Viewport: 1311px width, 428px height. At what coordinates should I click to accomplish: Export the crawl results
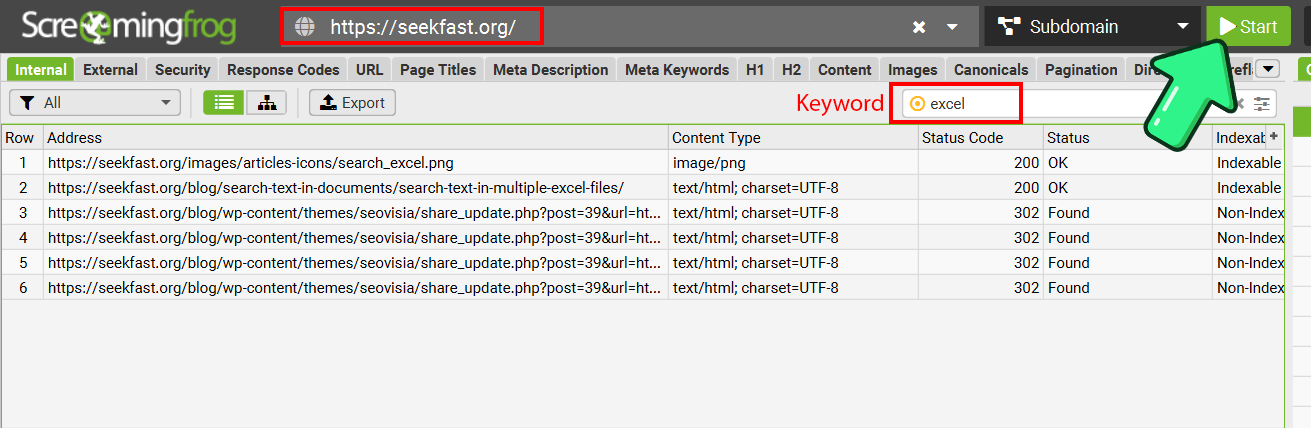pyautogui.click(x=352, y=103)
